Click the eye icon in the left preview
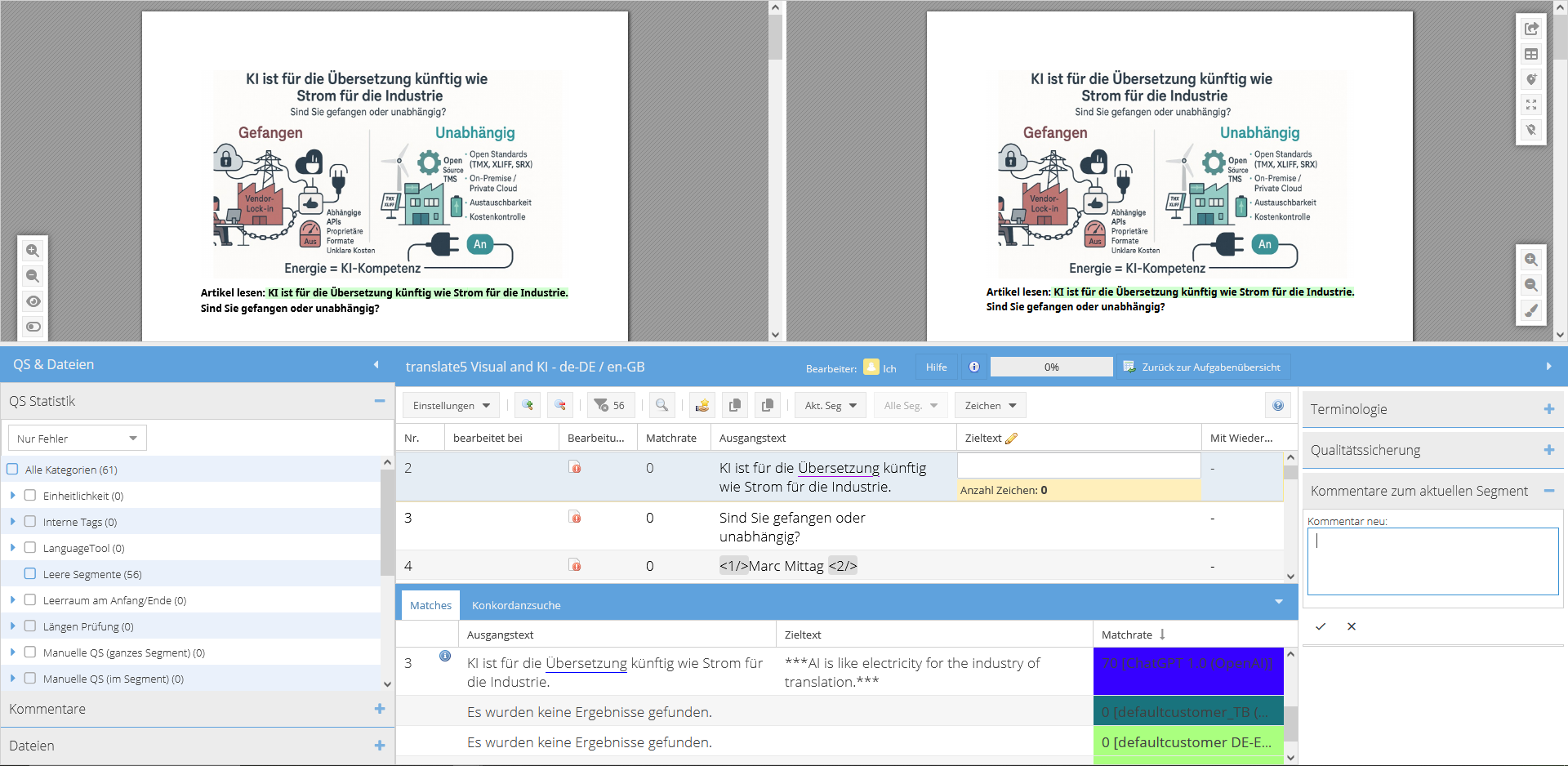This screenshot has width=1568, height=766. click(x=33, y=301)
